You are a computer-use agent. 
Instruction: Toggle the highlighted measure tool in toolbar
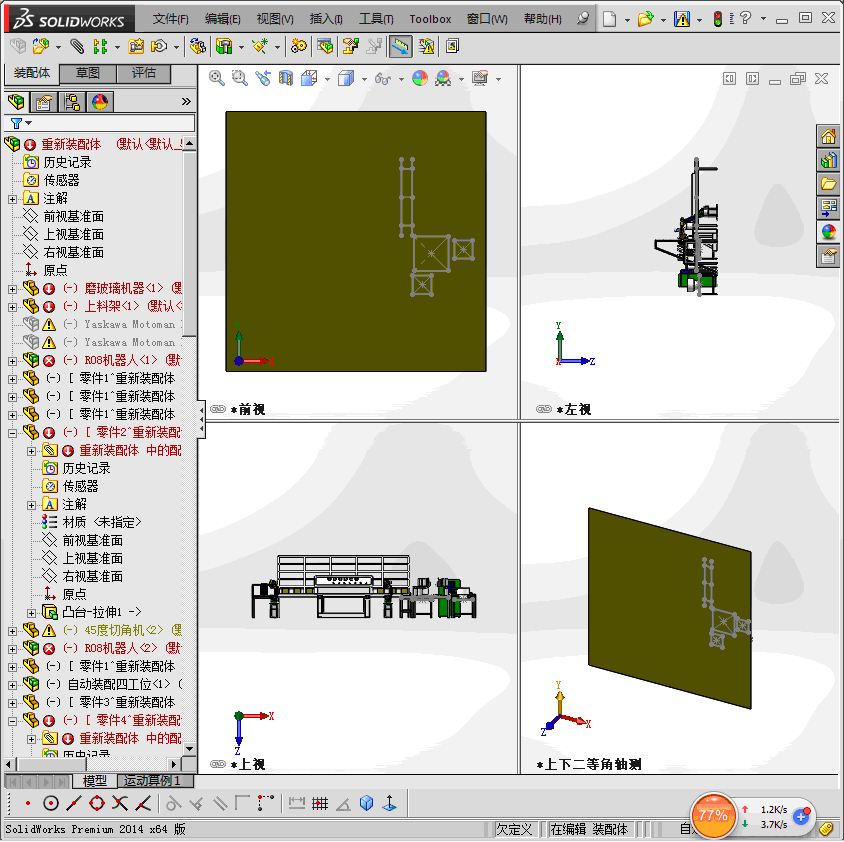[400, 46]
